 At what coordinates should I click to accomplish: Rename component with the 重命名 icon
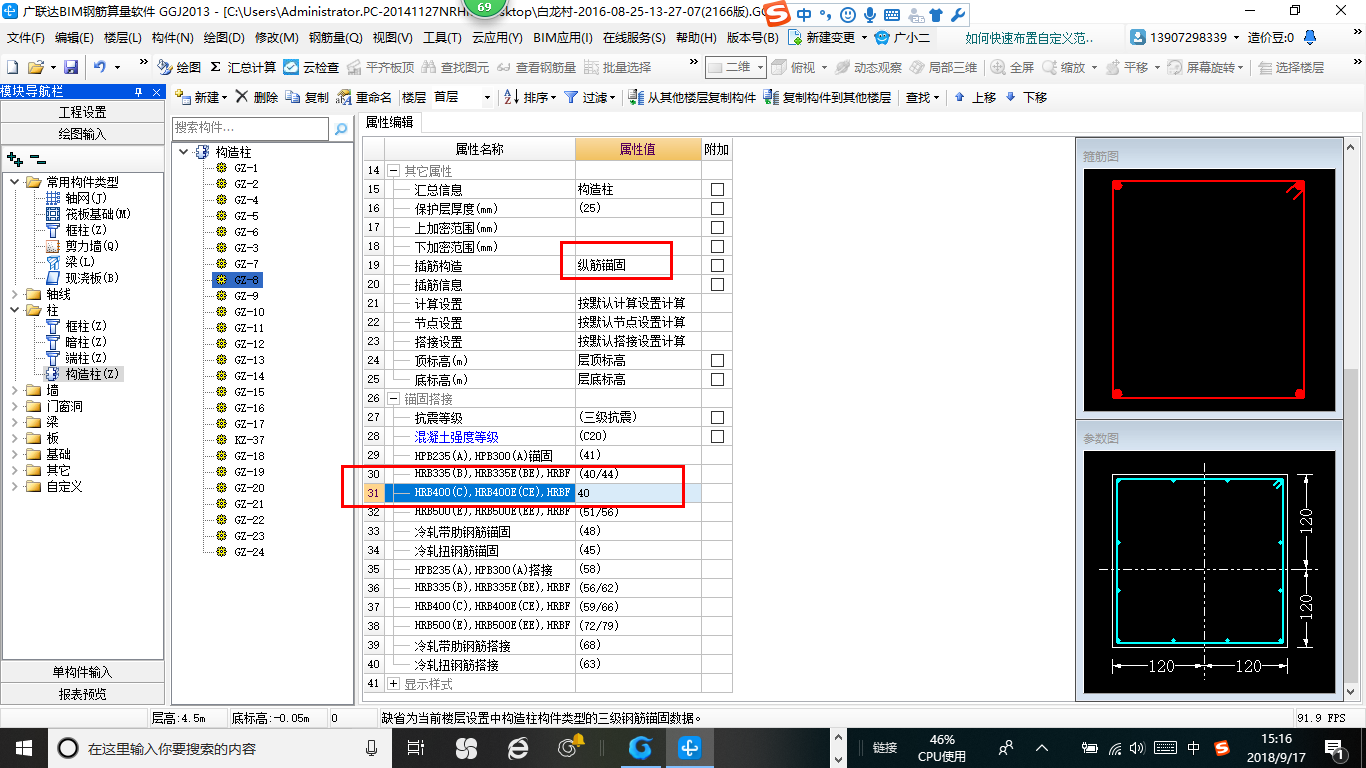pos(364,97)
